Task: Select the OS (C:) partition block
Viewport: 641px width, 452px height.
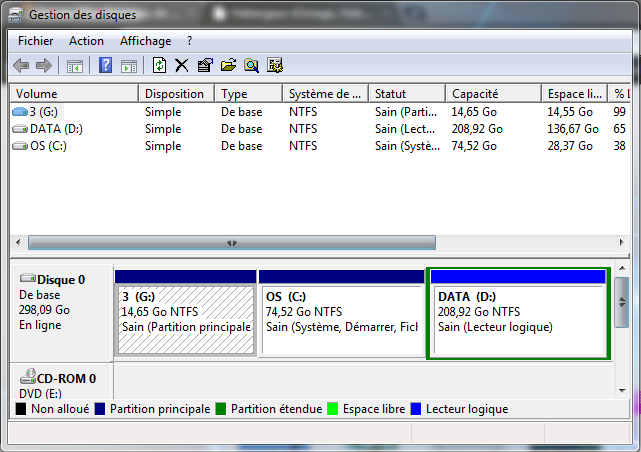Action: pos(340,318)
